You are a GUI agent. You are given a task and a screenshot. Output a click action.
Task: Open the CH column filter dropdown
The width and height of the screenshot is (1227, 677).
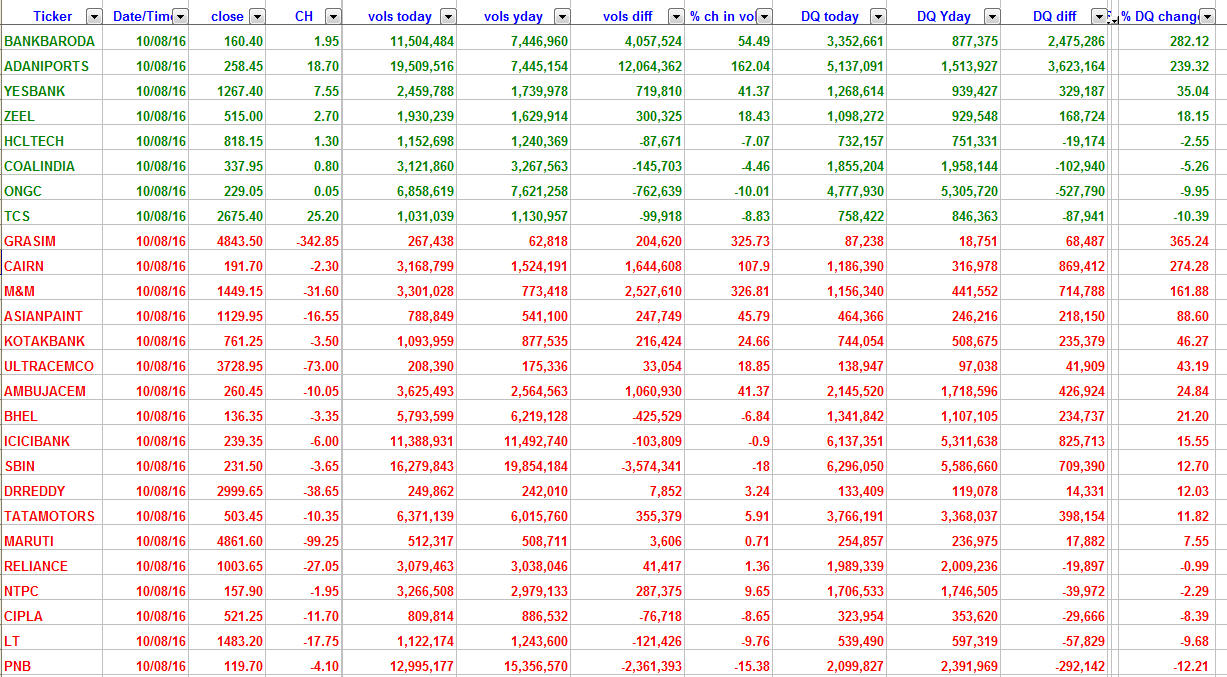pos(333,16)
